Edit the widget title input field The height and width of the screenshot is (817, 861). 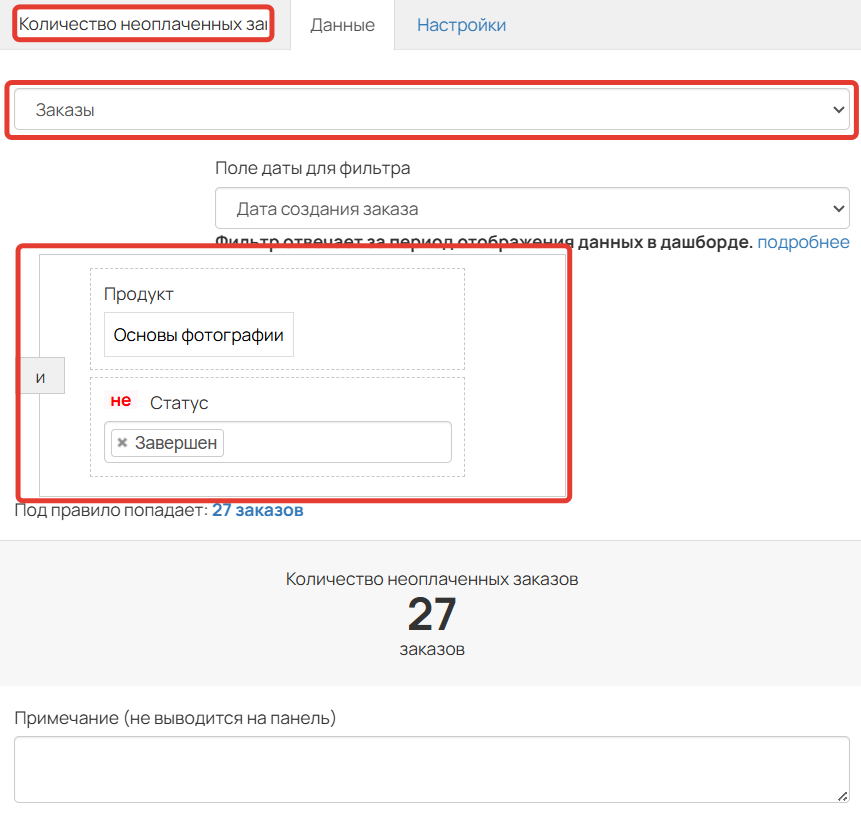pyautogui.click(x=143, y=24)
